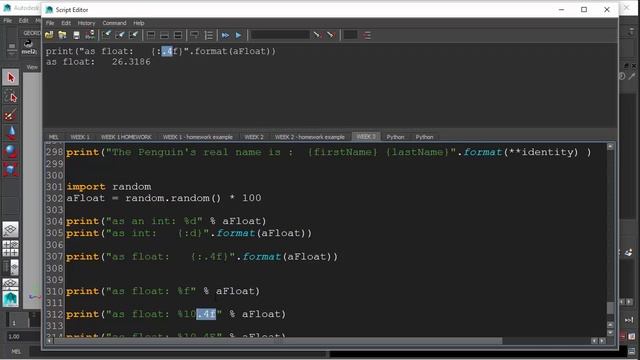This screenshot has width=640, height=360.
Task: Open the WEEK 2 - homework example tab
Action: pos(309,137)
